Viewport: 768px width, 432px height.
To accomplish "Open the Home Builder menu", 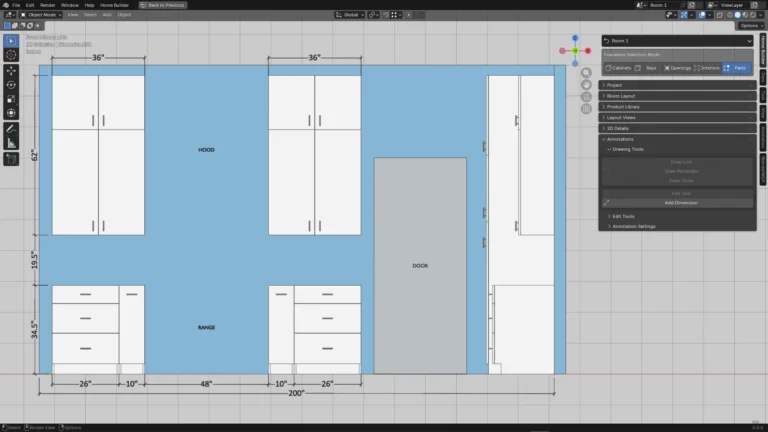I will (114, 5).
